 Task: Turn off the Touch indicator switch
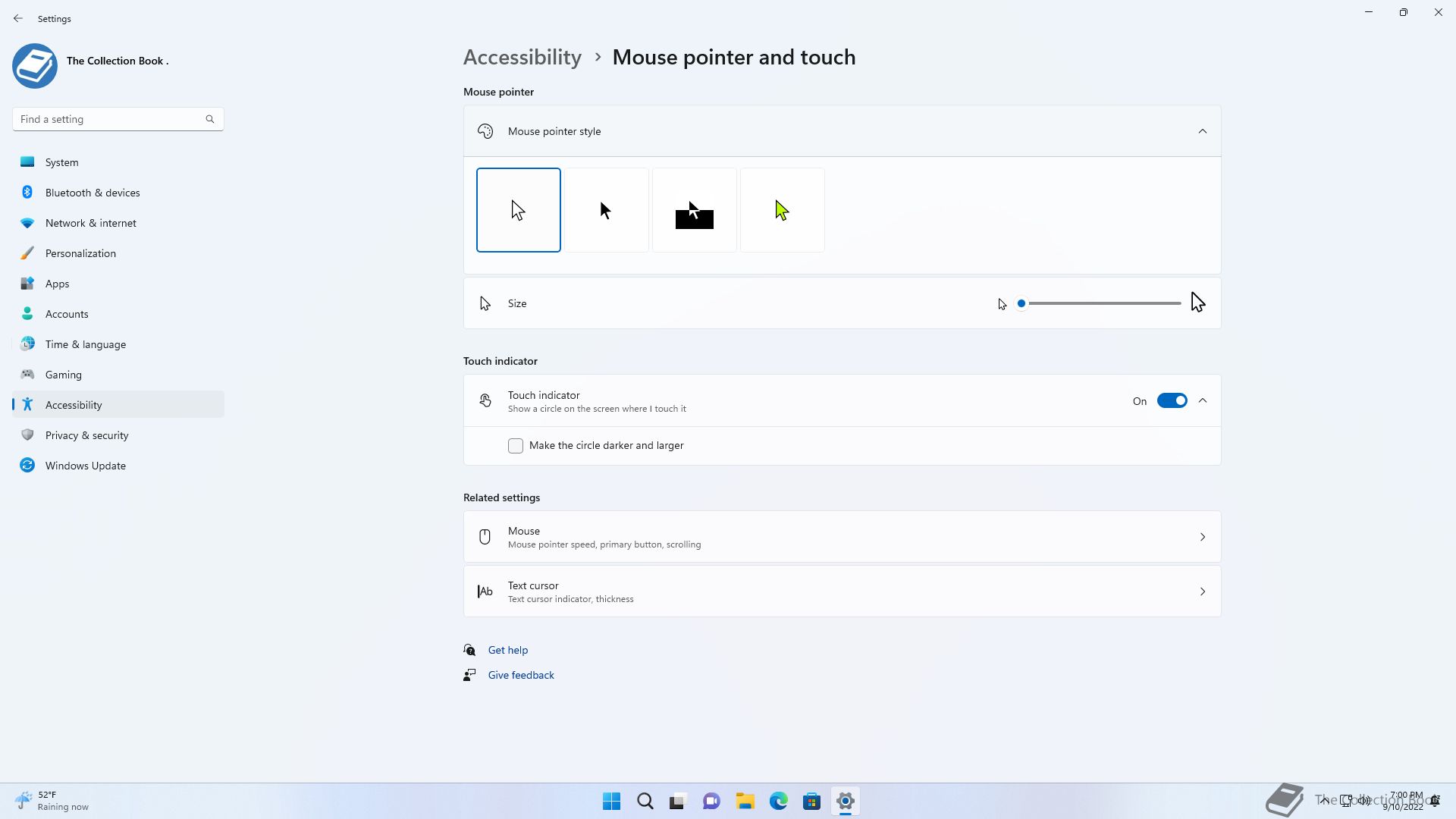1171,400
